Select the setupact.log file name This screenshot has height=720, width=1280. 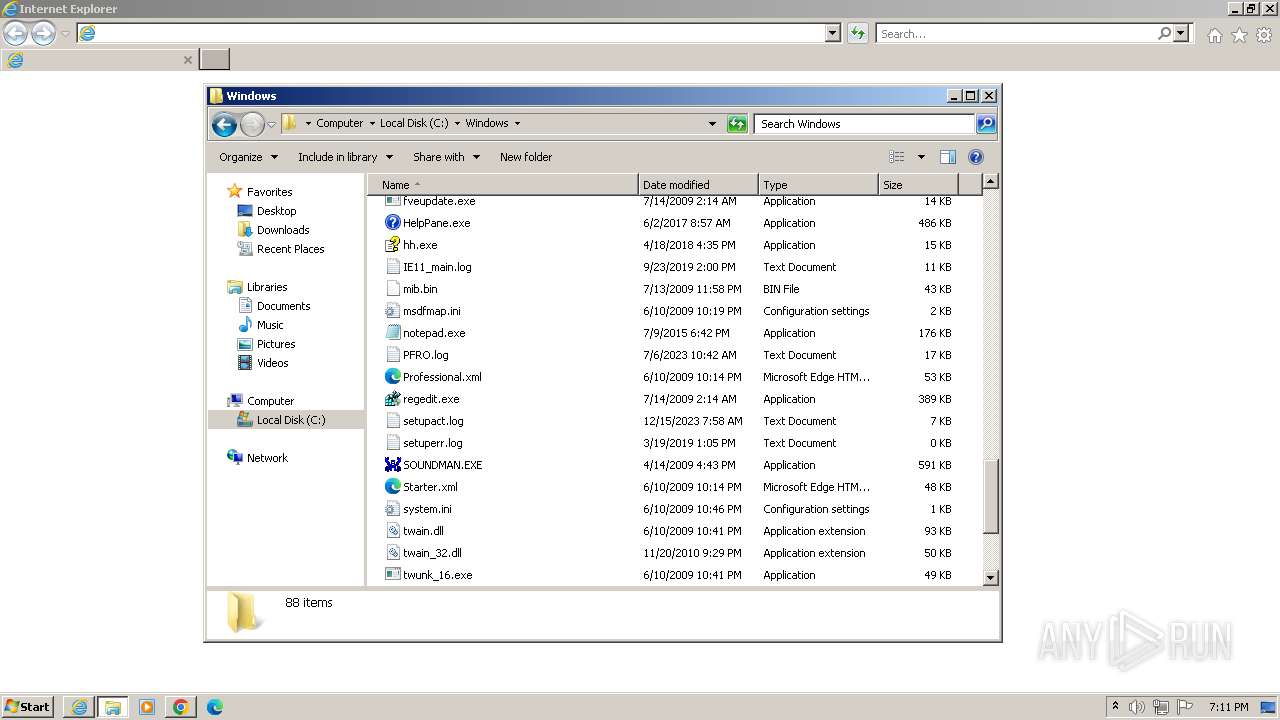click(x=433, y=421)
